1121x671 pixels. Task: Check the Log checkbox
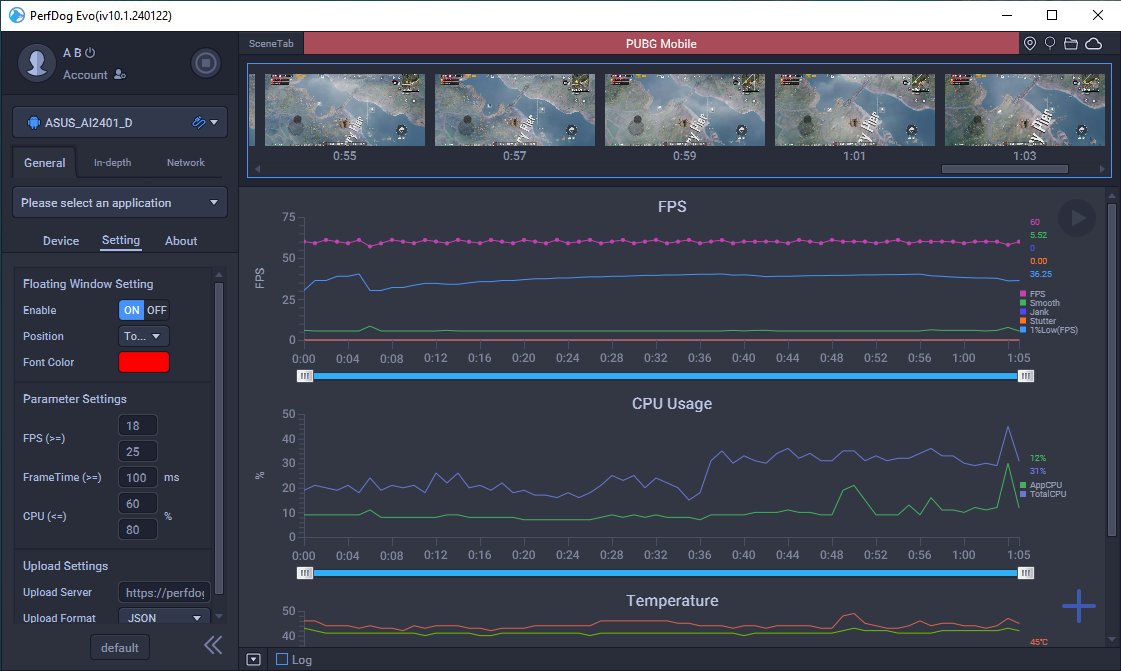282,660
